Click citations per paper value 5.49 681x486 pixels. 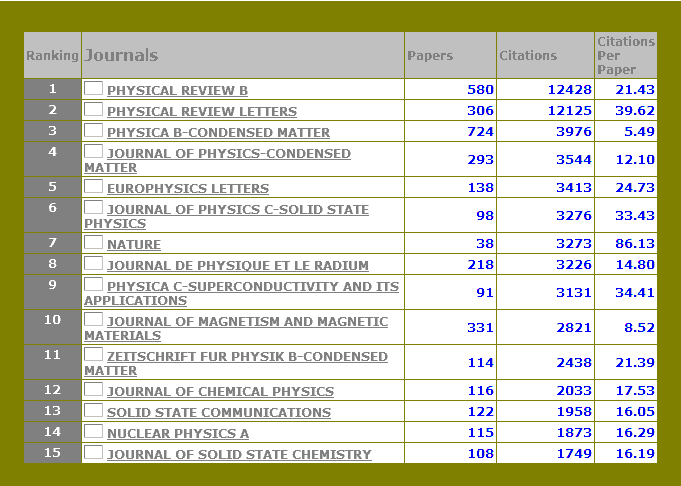coord(639,131)
